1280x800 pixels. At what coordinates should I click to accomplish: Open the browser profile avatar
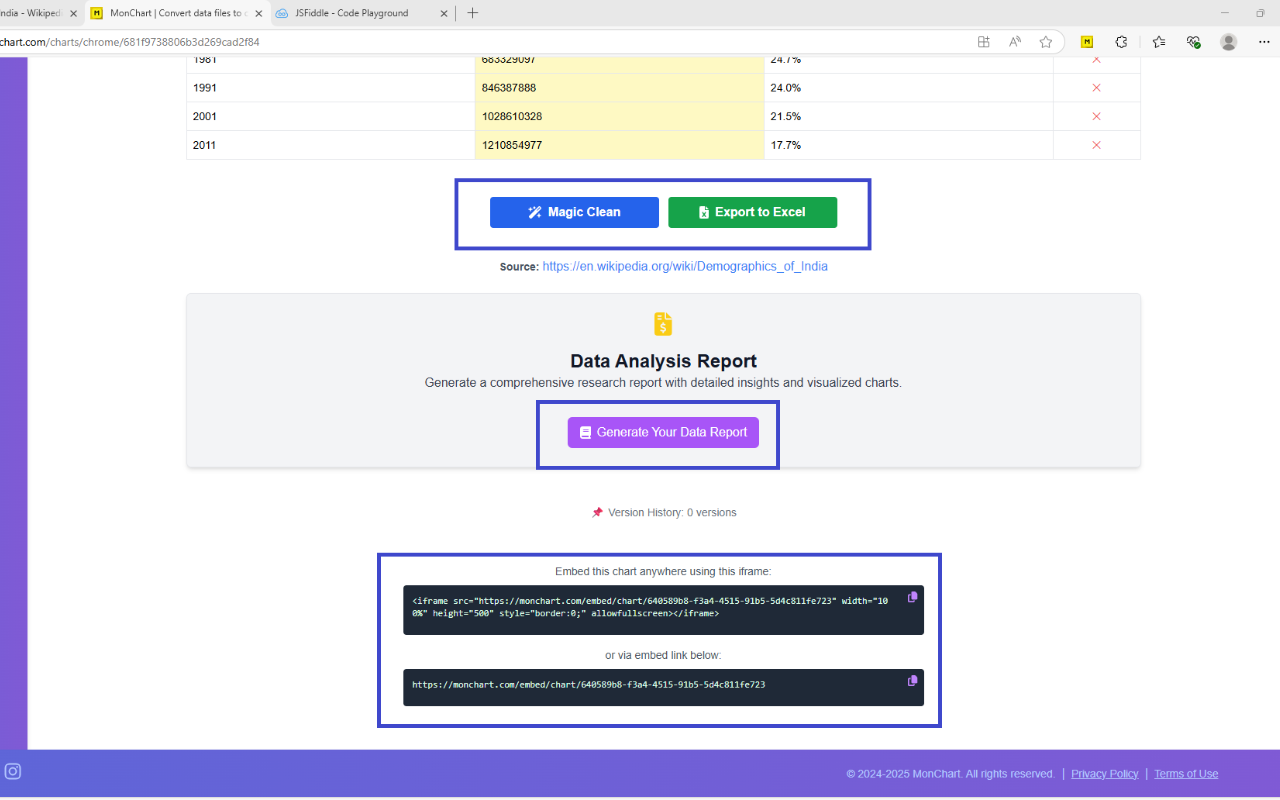click(x=1228, y=42)
